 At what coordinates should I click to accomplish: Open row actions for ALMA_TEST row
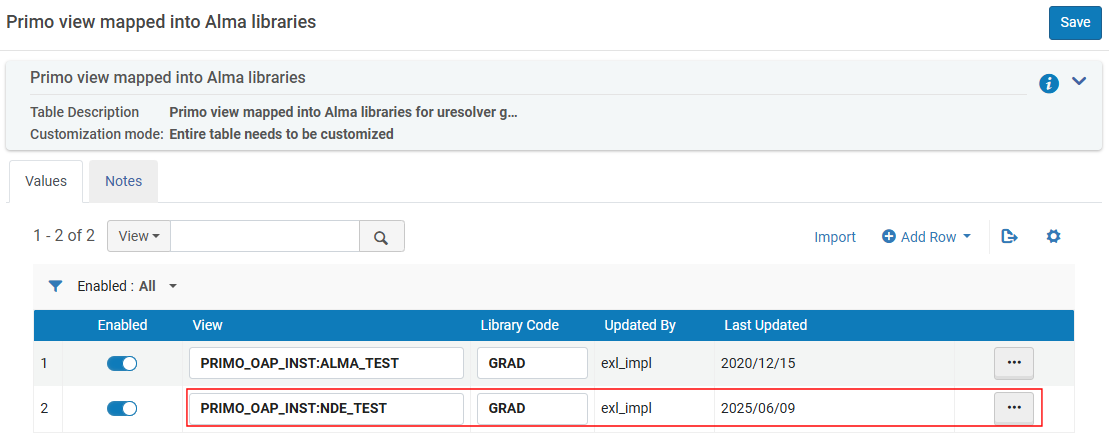(x=1013, y=363)
